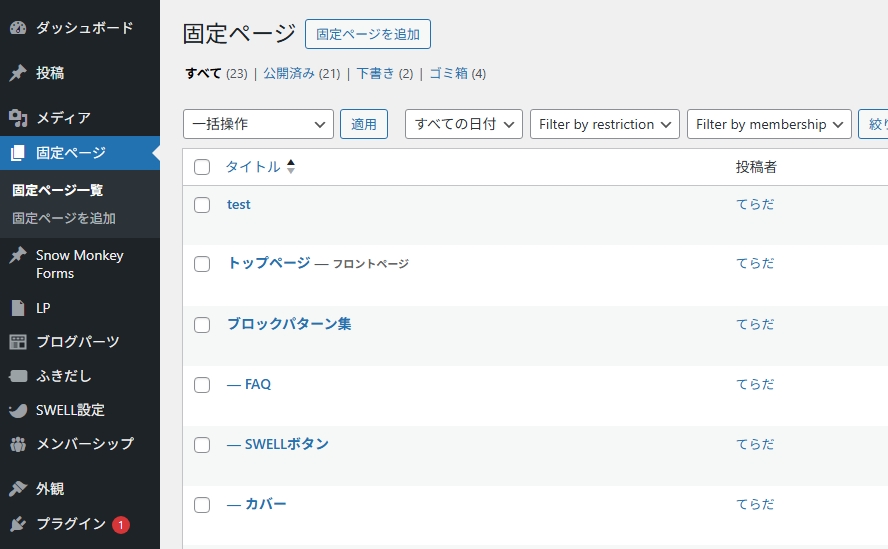888x549 pixels.
Task: Expand the すべての日付 date filter
Action: (463, 124)
